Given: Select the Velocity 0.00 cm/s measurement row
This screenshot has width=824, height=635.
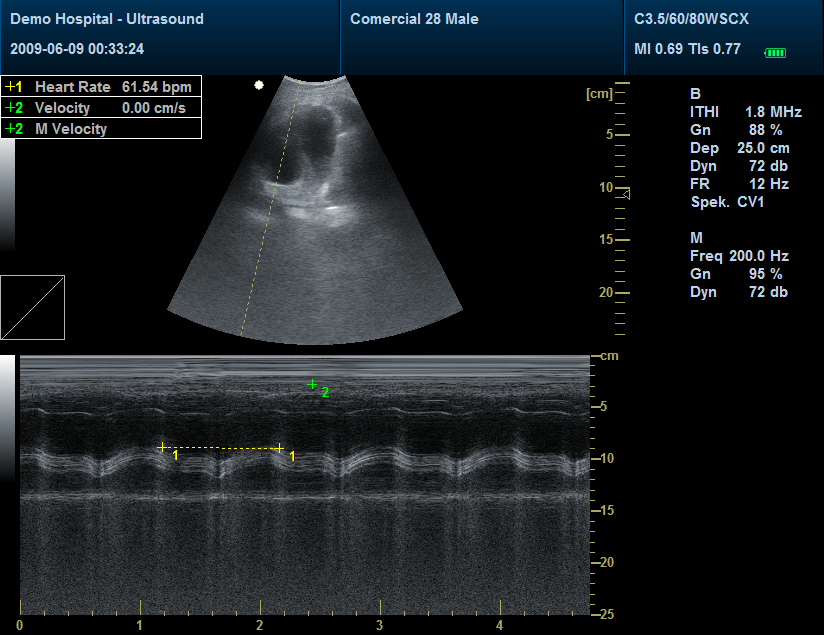Looking at the screenshot, I should click(101, 107).
